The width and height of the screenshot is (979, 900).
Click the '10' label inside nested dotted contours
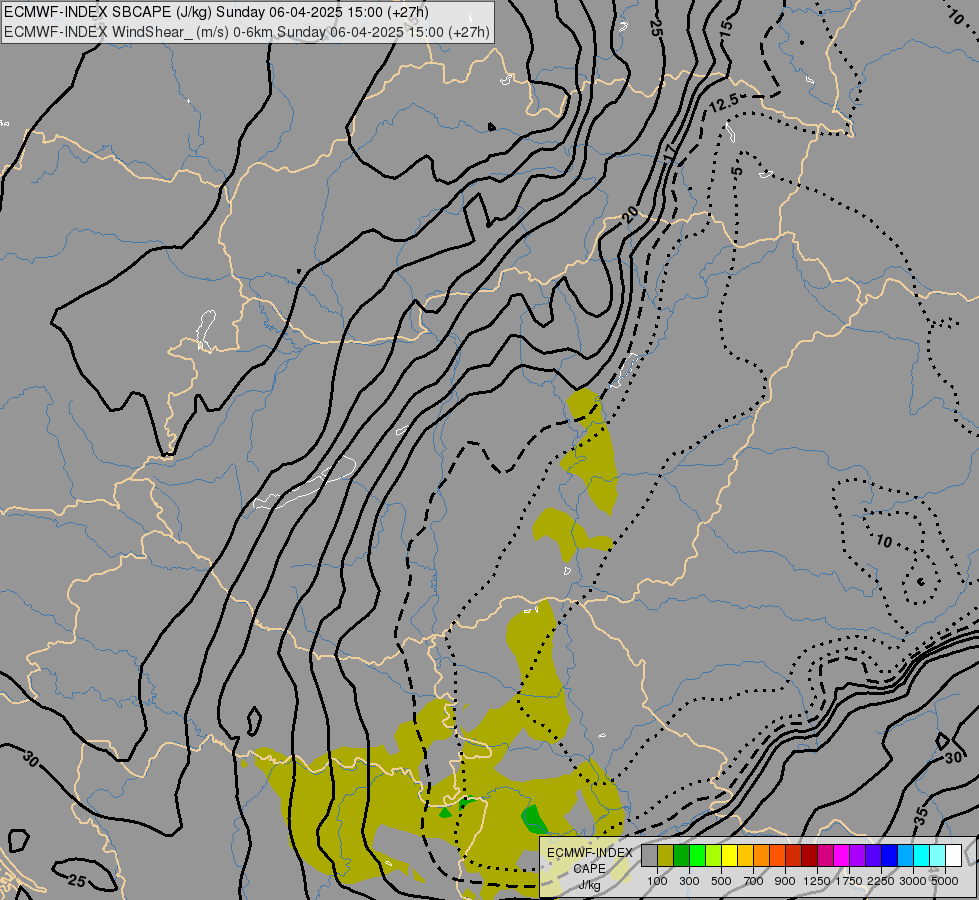click(x=884, y=541)
